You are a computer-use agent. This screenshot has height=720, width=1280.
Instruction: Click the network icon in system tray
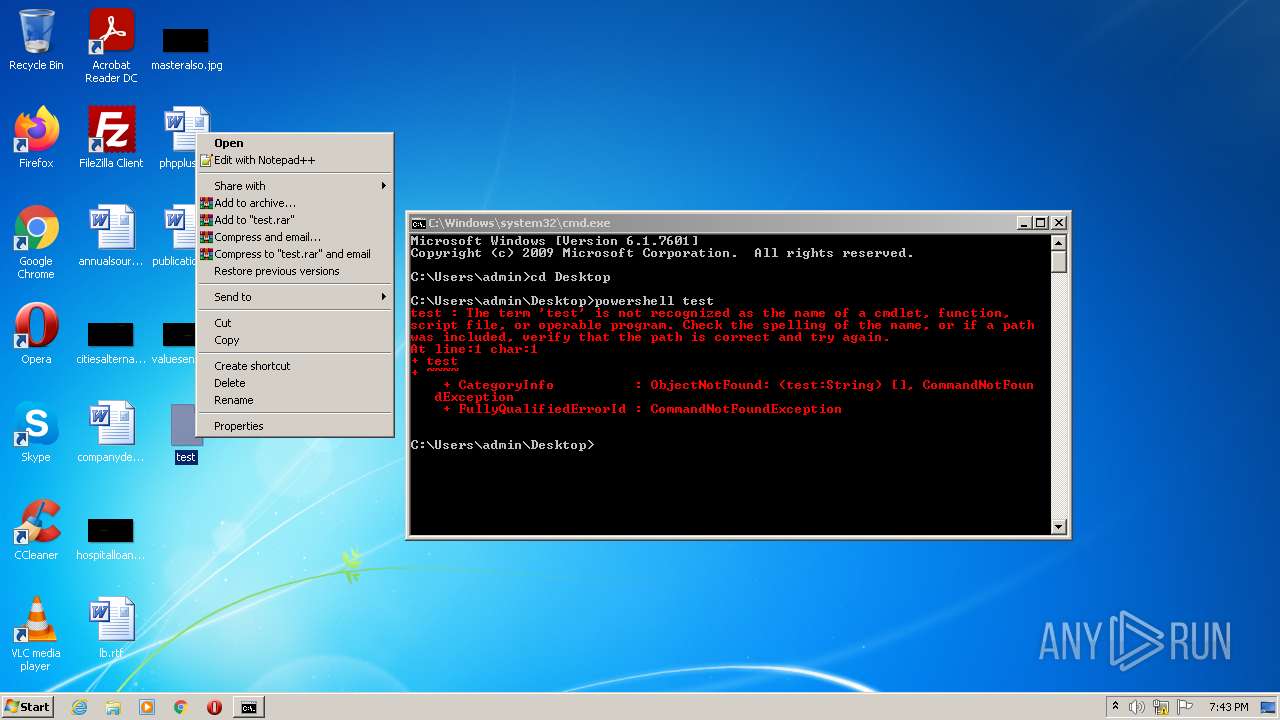pyautogui.click(x=1161, y=707)
